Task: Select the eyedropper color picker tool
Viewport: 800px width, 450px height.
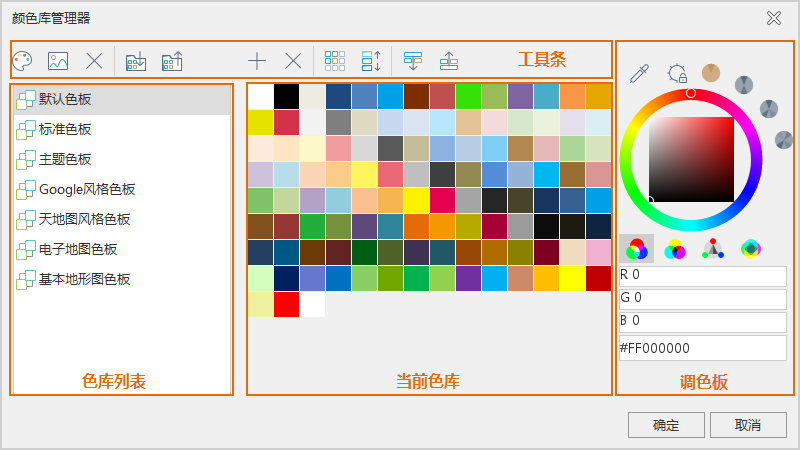Action: pos(639,73)
